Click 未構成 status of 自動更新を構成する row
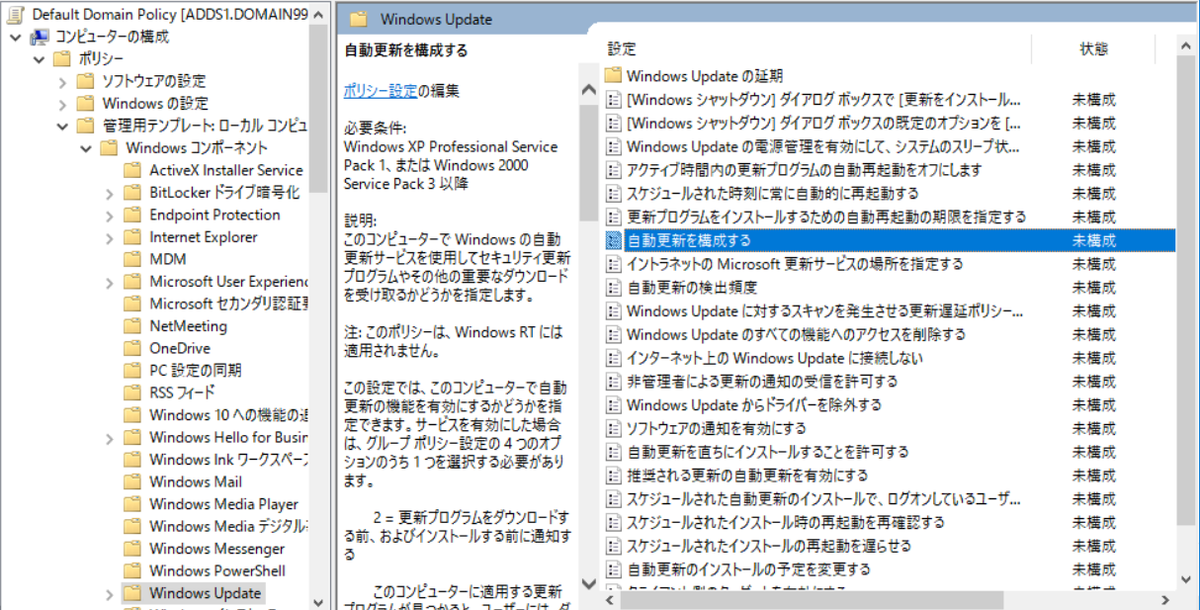Screen dimensions: 1200x610 tap(1094, 240)
